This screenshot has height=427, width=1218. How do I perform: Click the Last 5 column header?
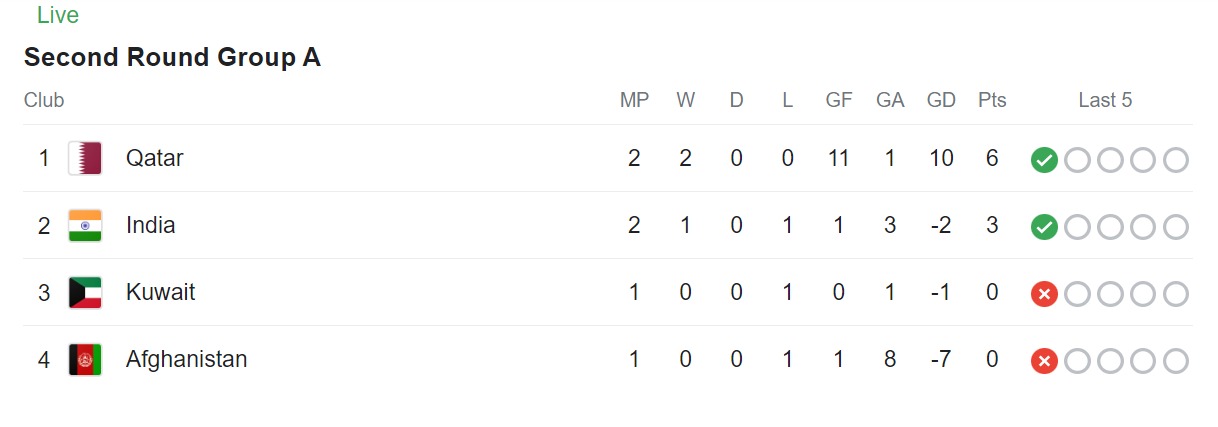coord(1105,101)
